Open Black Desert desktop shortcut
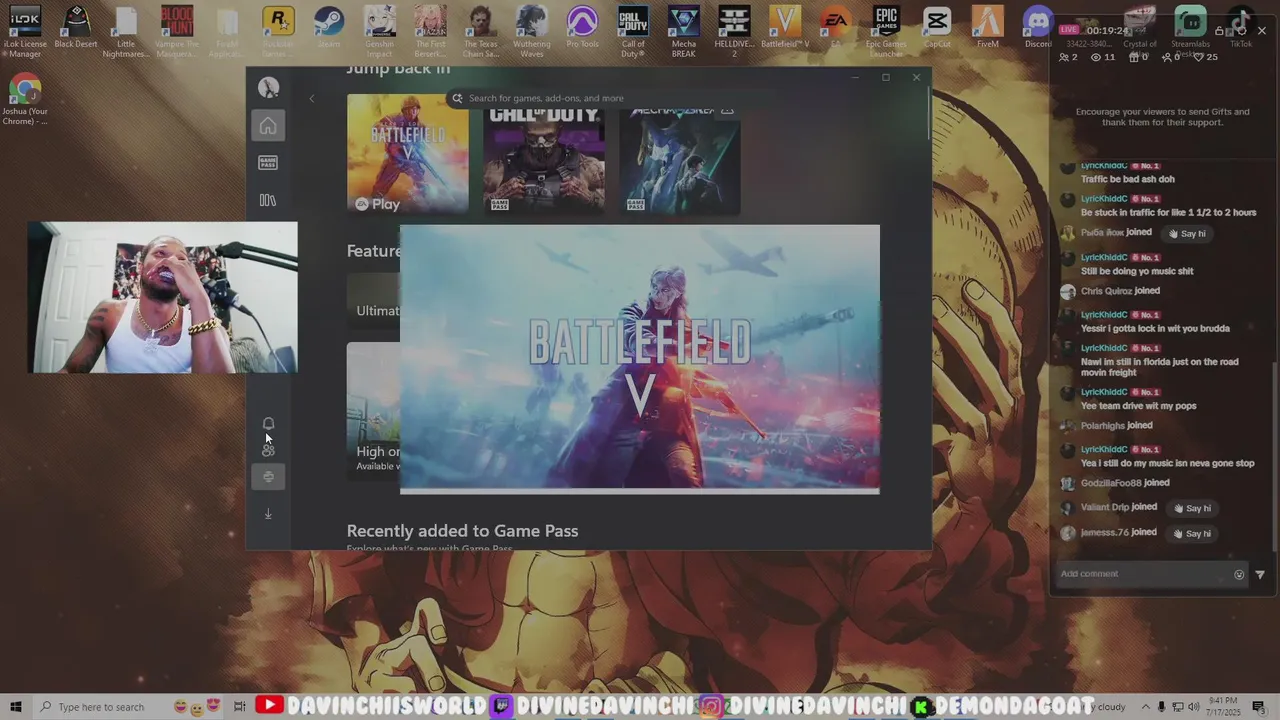This screenshot has height=720, width=1280. (76, 28)
